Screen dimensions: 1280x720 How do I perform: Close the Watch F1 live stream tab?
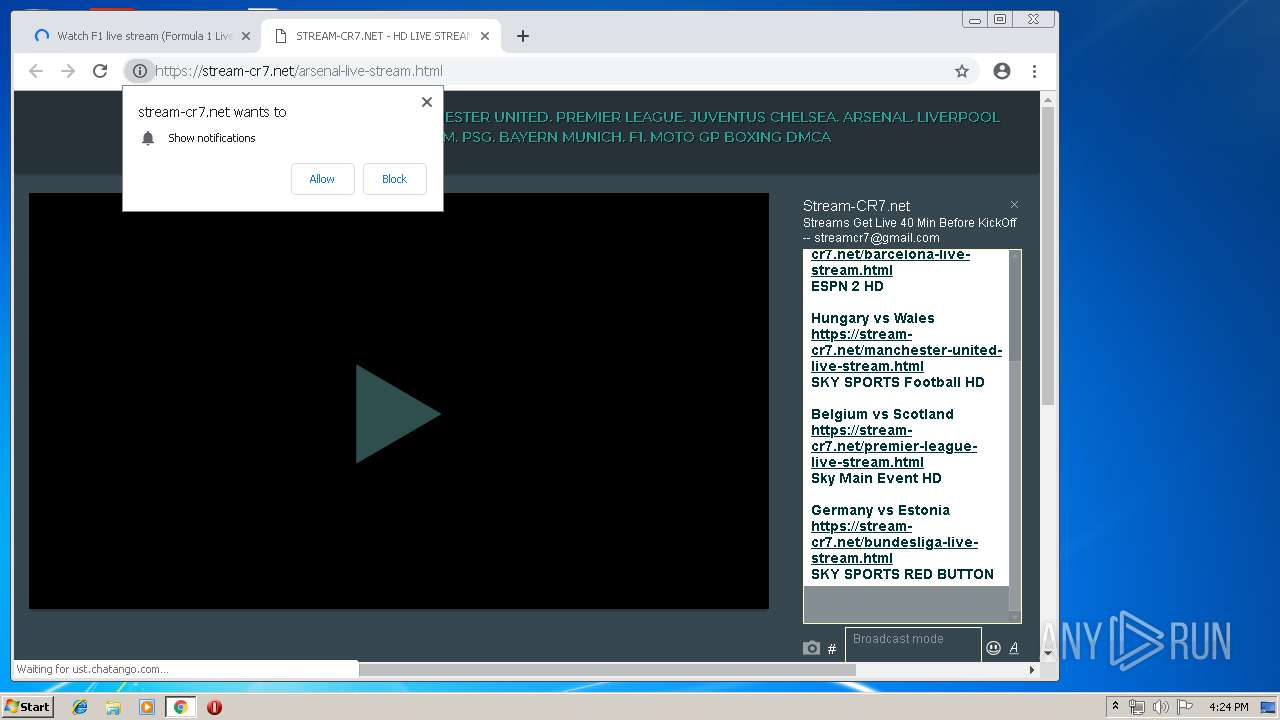pos(246,36)
